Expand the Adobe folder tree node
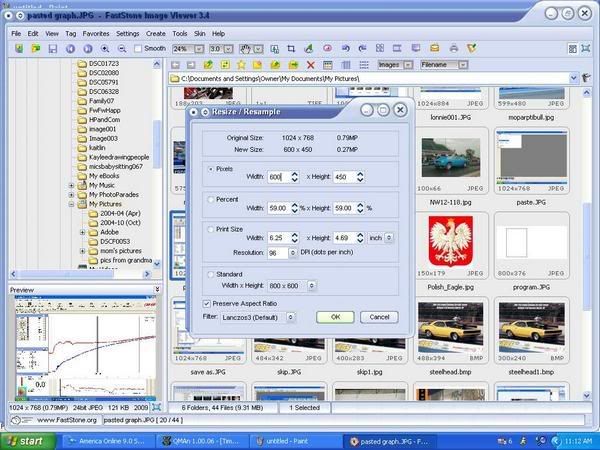Viewport: 600px width, 450px height. (x=83, y=232)
